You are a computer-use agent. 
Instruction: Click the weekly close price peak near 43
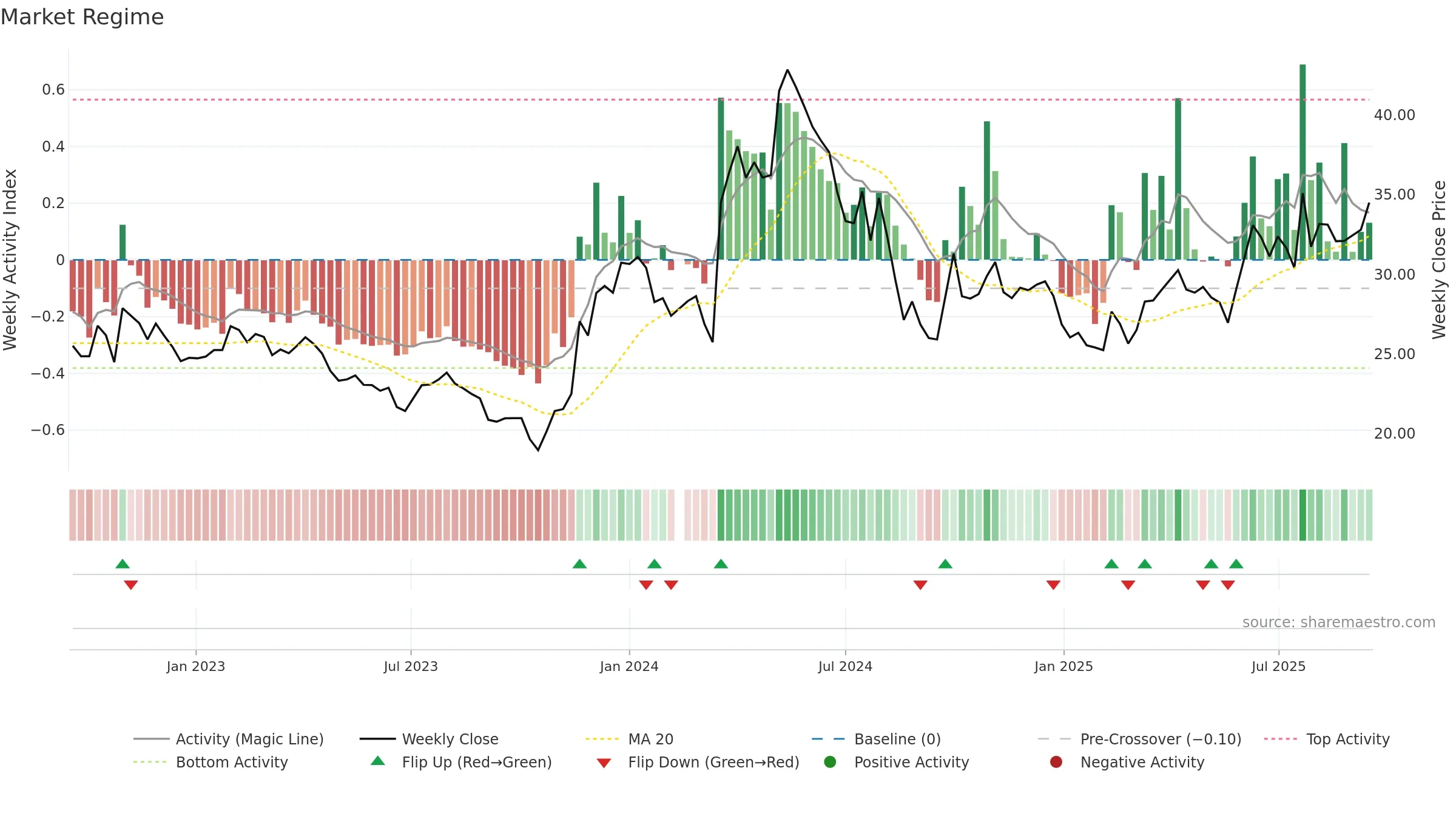click(x=787, y=70)
